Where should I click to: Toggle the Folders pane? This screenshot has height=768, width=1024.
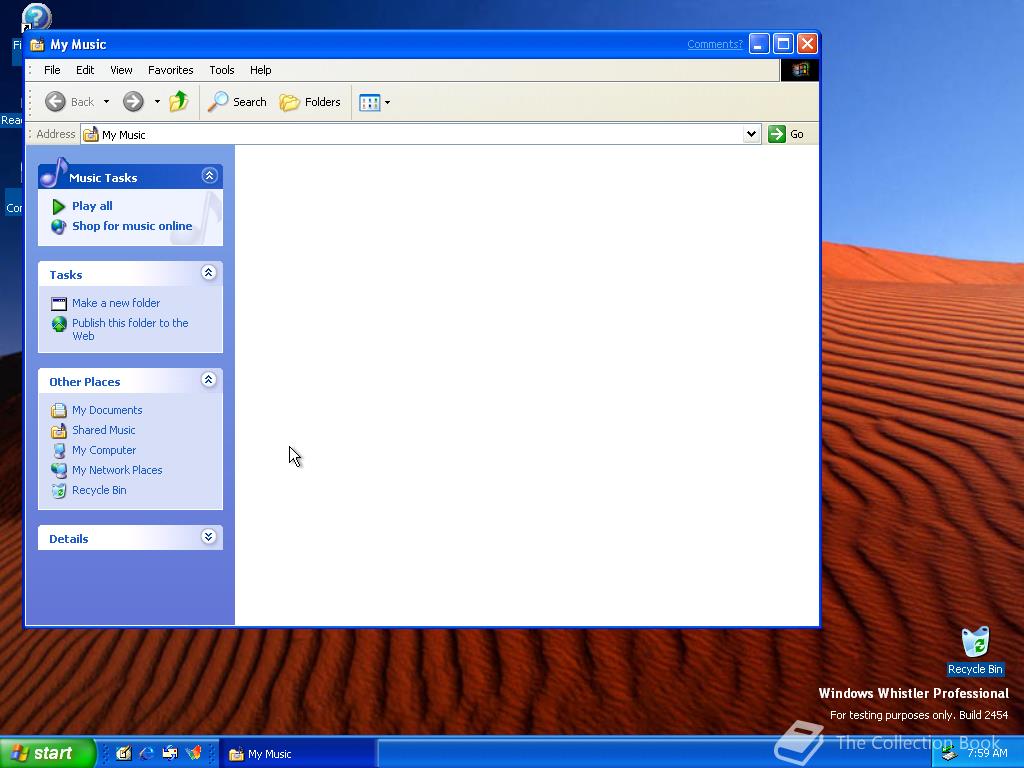pos(310,102)
